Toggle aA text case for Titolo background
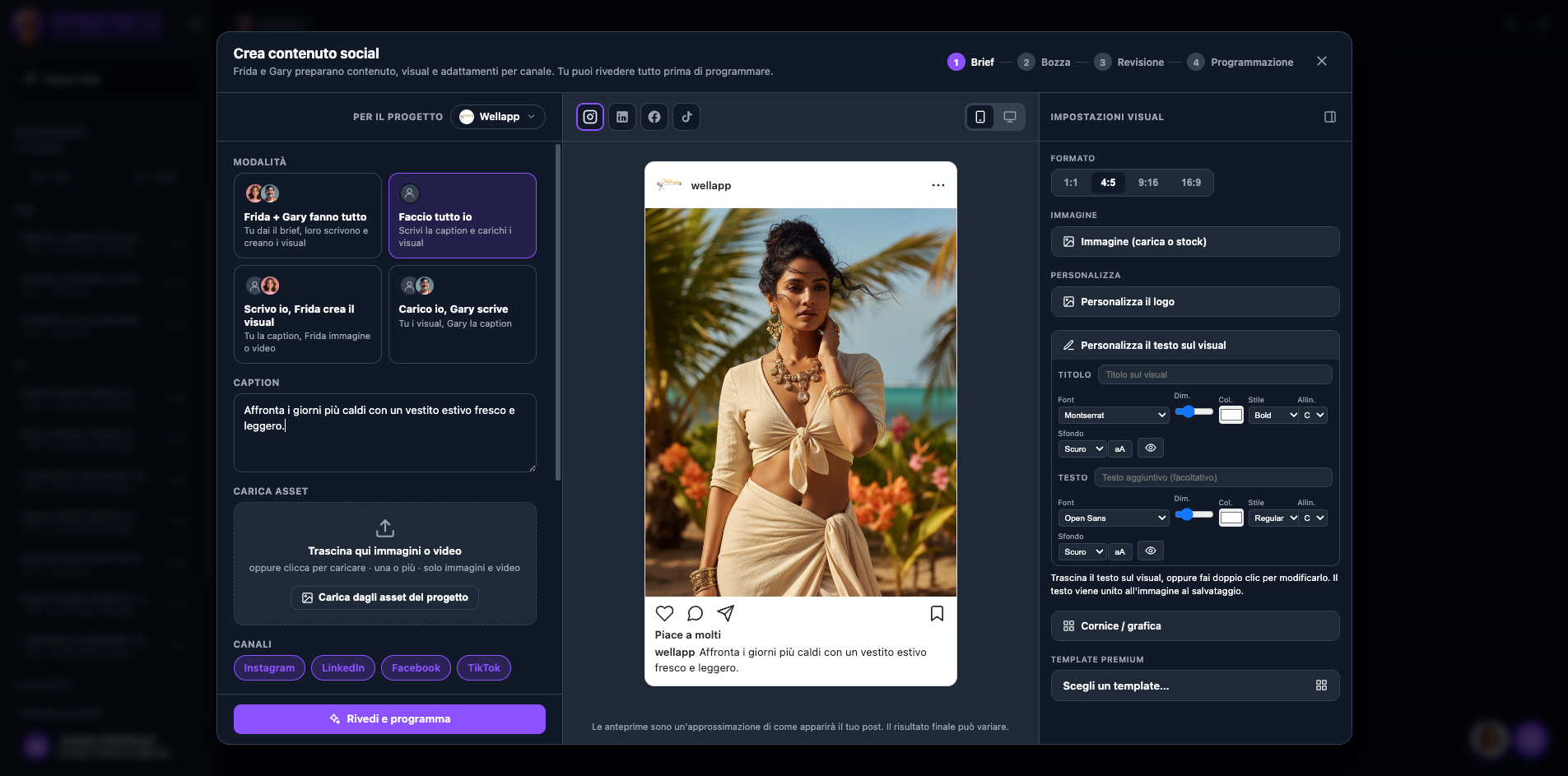Screen dimensions: 1568x776 [1119, 448]
